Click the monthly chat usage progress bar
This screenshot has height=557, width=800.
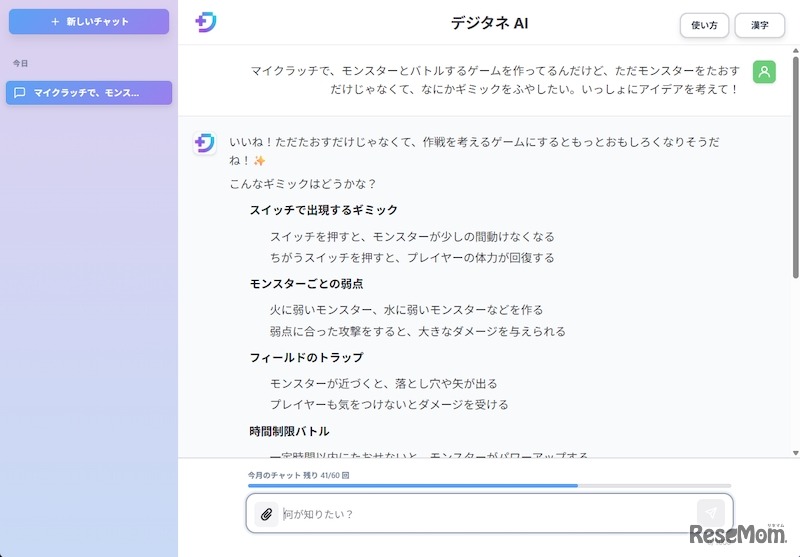pos(489,486)
